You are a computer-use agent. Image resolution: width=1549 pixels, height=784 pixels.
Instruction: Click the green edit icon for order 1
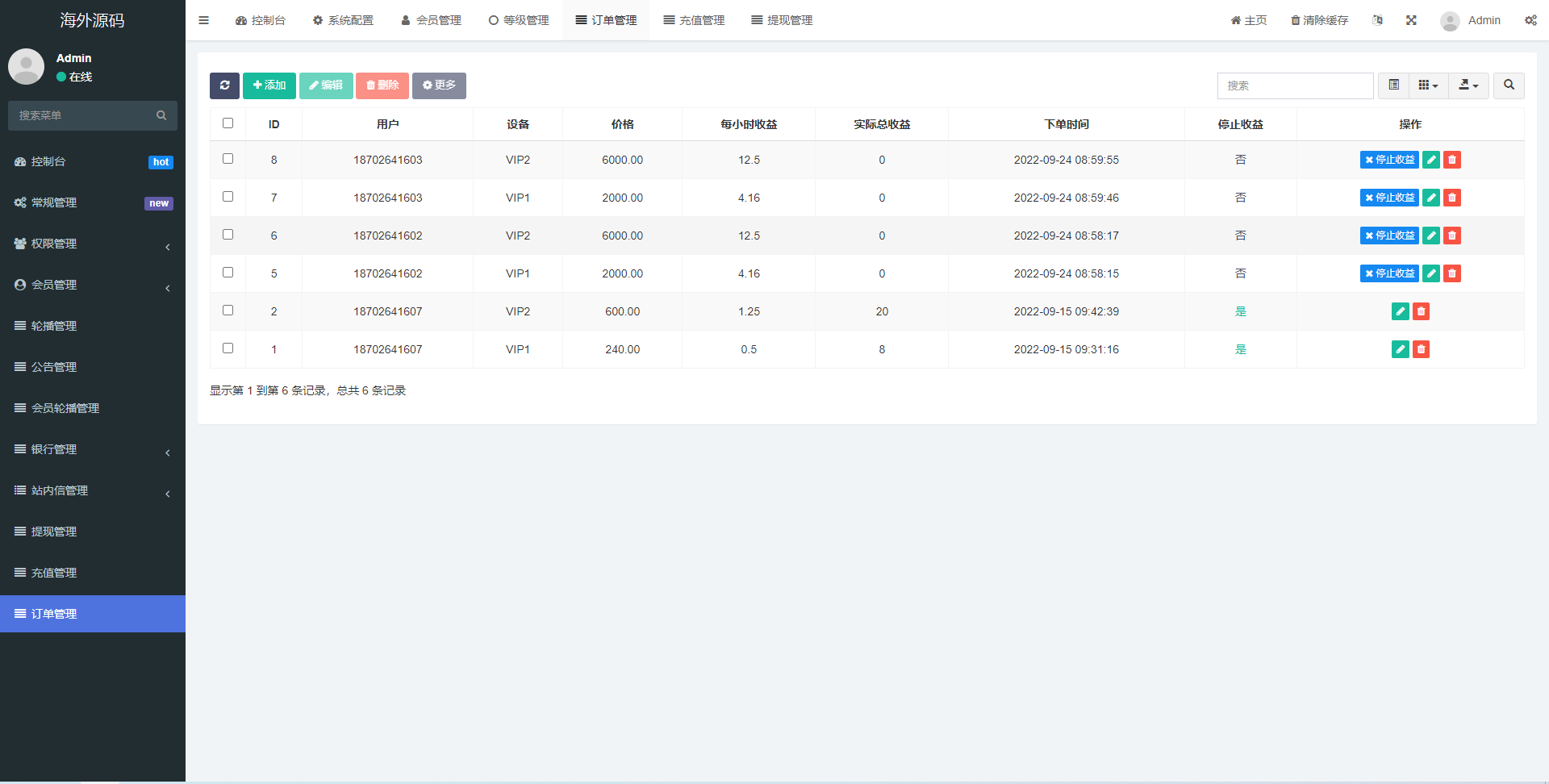pyautogui.click(x=1400, y=349)
